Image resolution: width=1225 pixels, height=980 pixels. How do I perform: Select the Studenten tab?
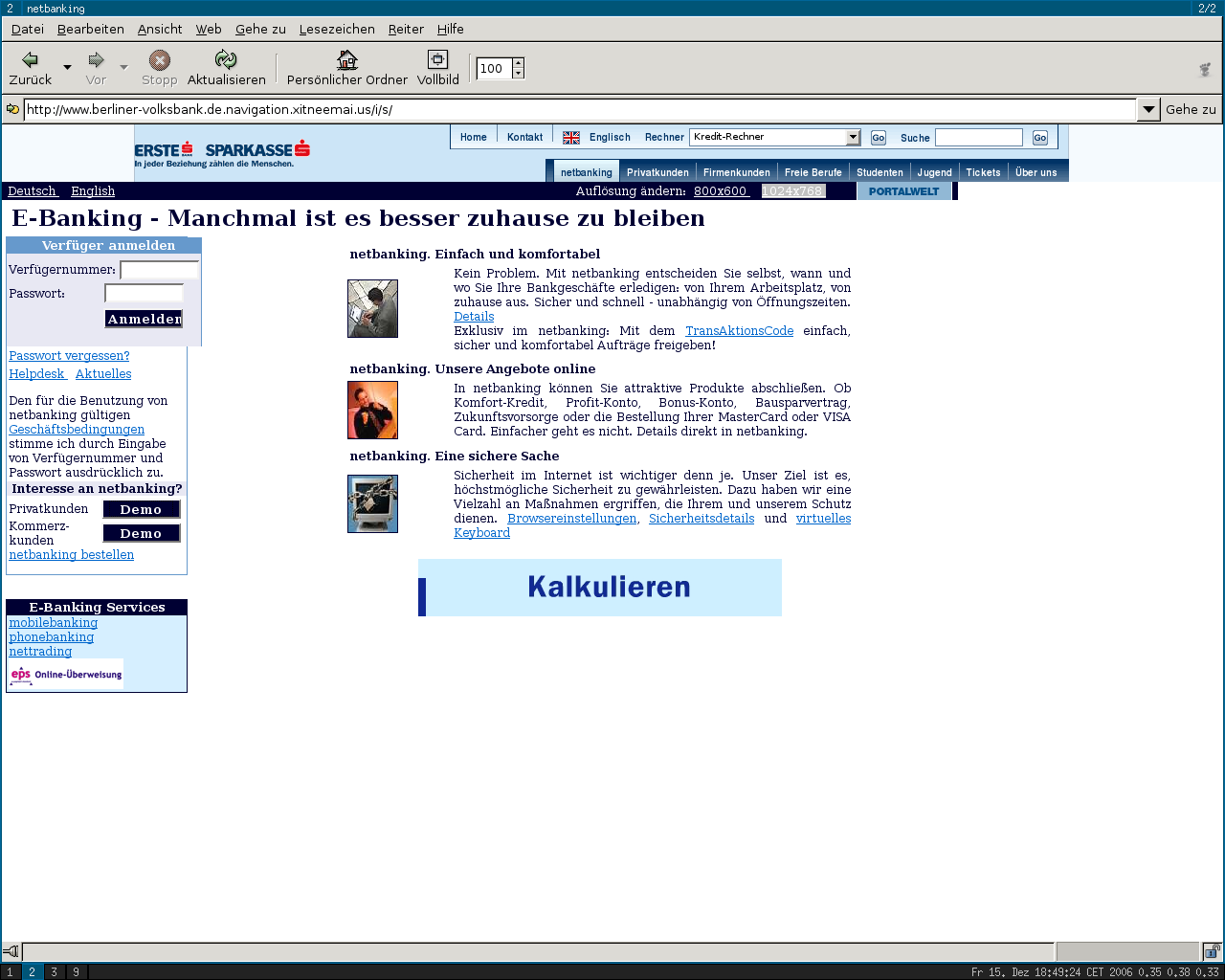(880, 172)
